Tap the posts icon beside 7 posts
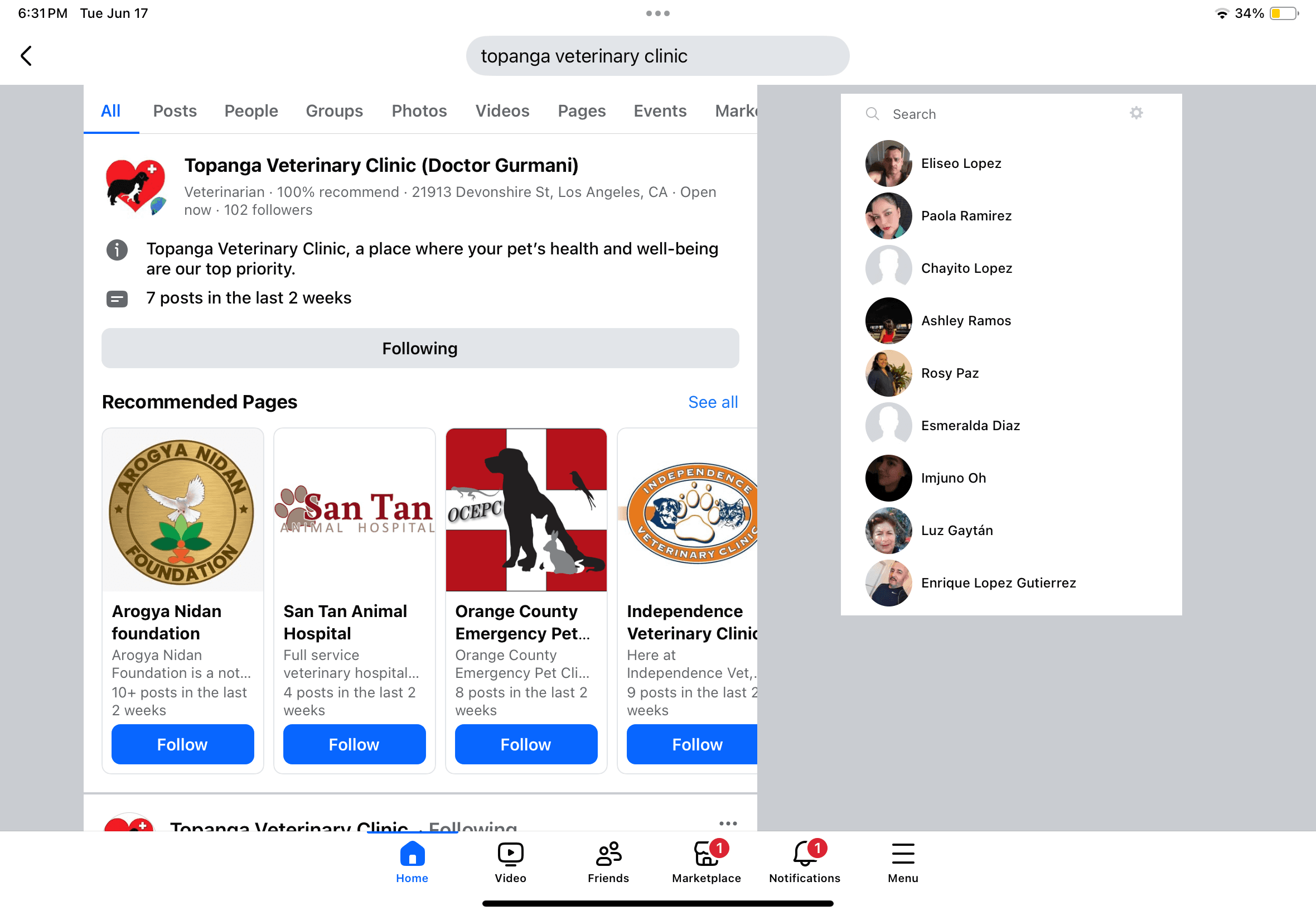This screenshot has width=1316, height=915. point(117,298)
